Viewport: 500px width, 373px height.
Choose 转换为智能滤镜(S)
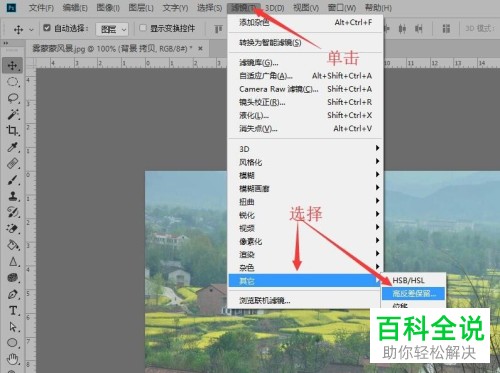(305, 42)
